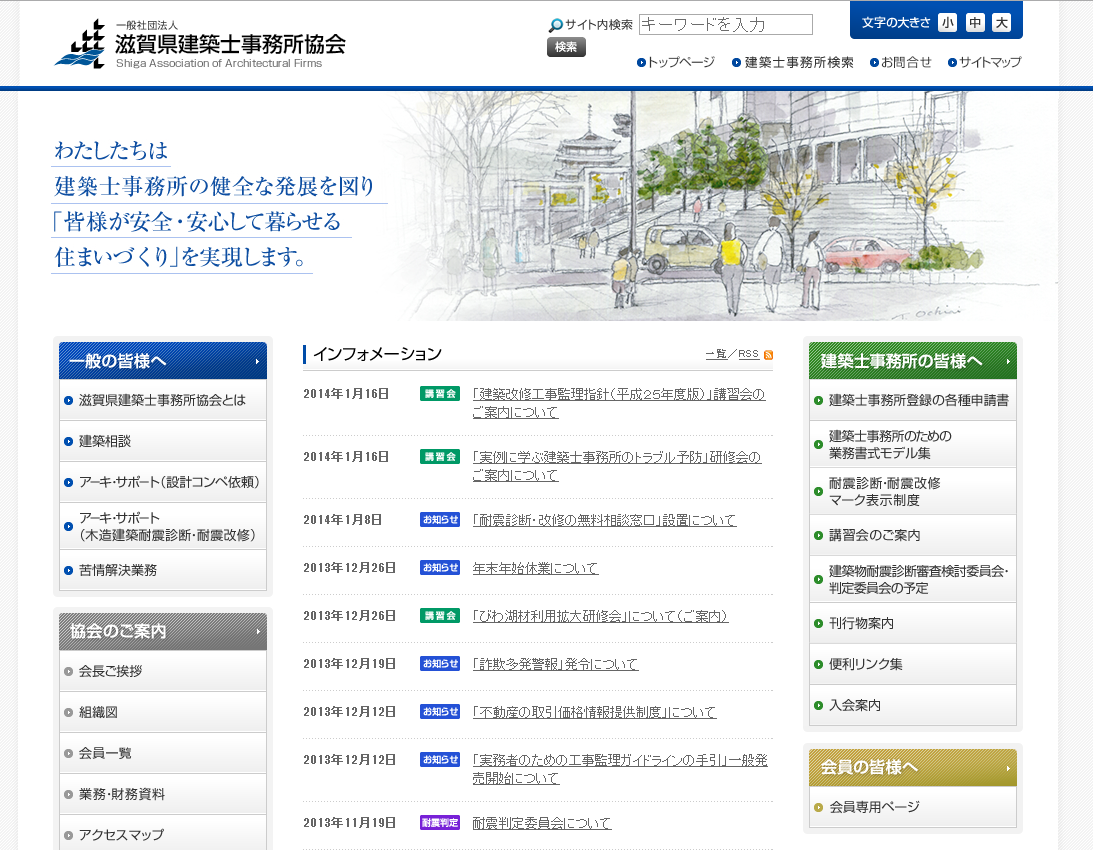Open 苦情解決業務 menu item
Screen dimensions: 1093x850
tap(163, 570)
